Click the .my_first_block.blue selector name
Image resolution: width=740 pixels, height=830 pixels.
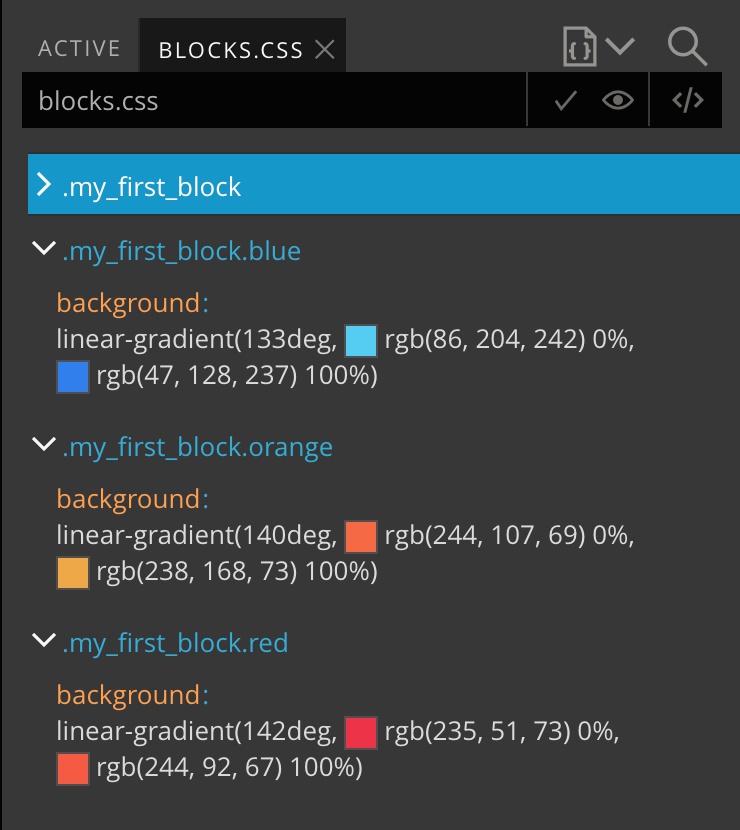pyautogui.click(x=182, y=251)
